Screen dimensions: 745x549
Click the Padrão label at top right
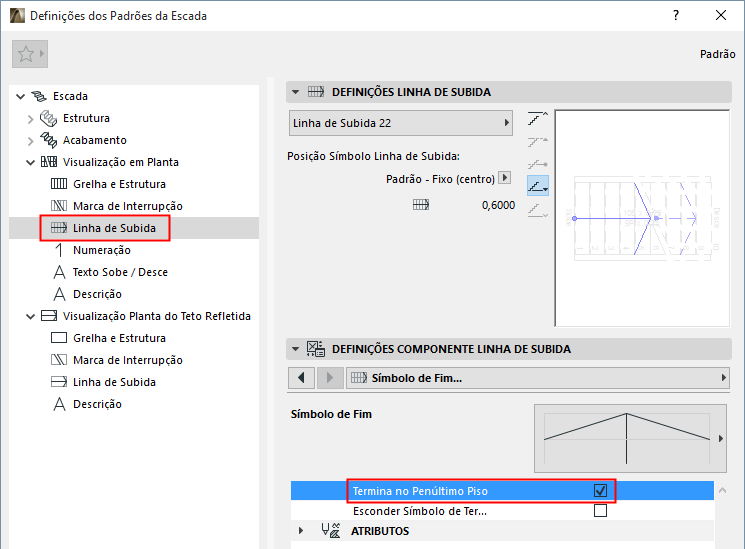tap(717, 54)
